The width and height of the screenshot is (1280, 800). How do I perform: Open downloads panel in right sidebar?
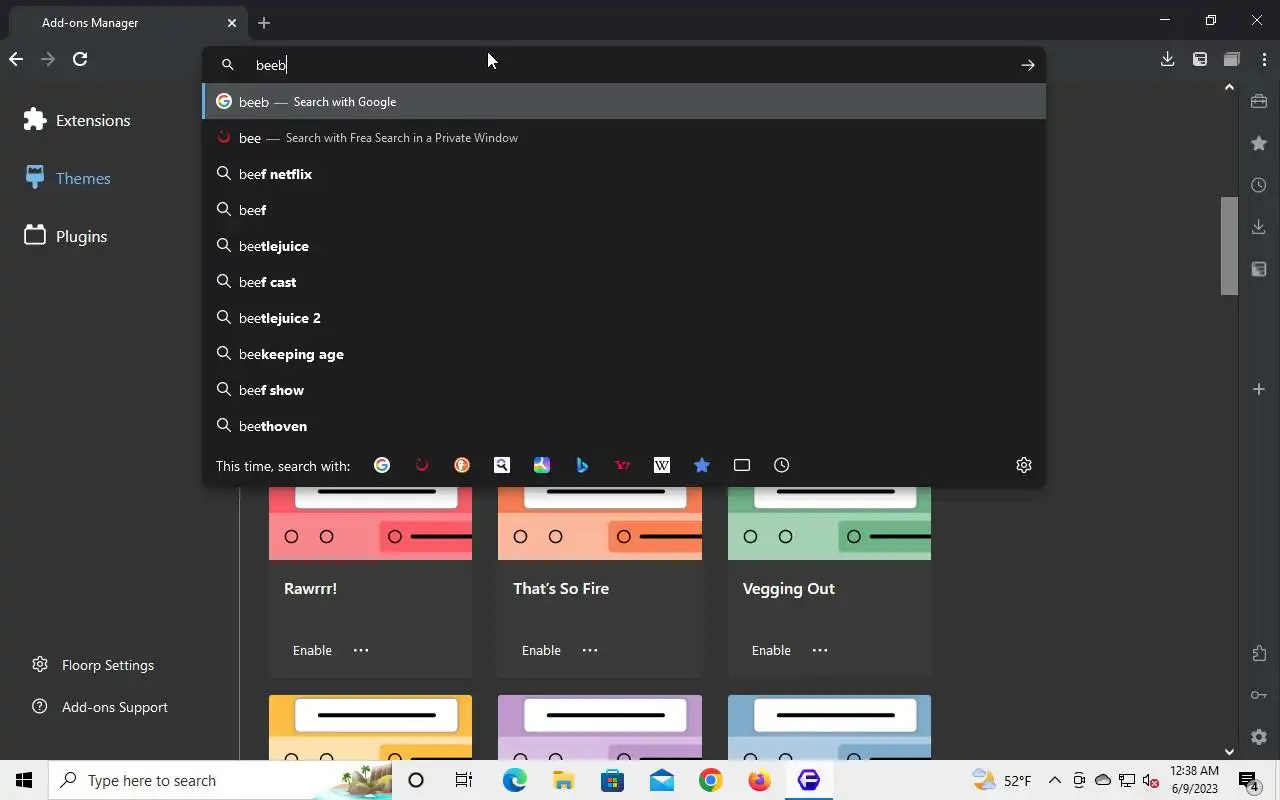pyautogui.click(x=1259, y=227)
